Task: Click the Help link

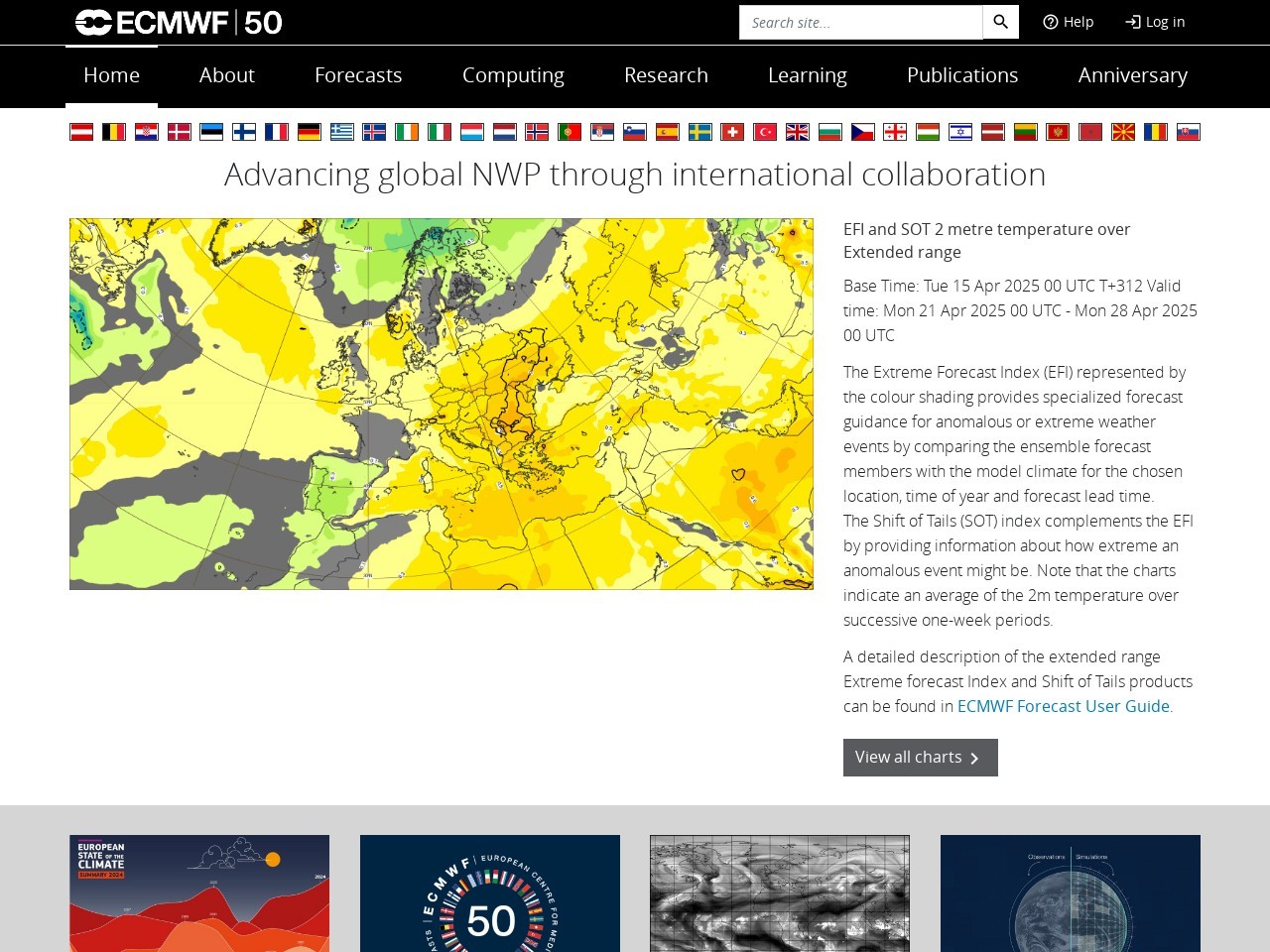Action: click(x=1069, y=22)
